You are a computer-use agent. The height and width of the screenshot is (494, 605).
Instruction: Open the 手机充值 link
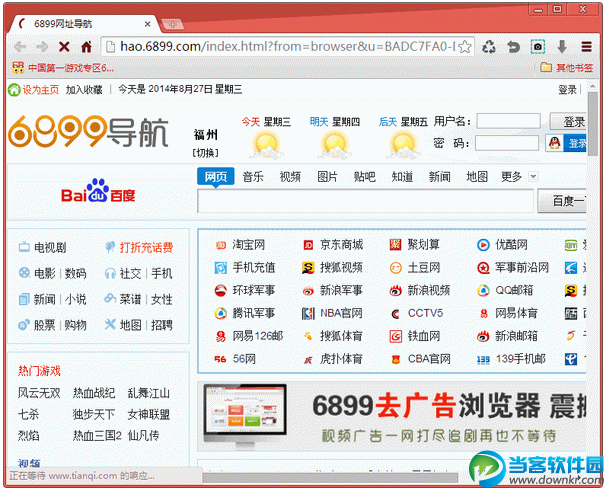pyautogui.click(x=254, y=267)
